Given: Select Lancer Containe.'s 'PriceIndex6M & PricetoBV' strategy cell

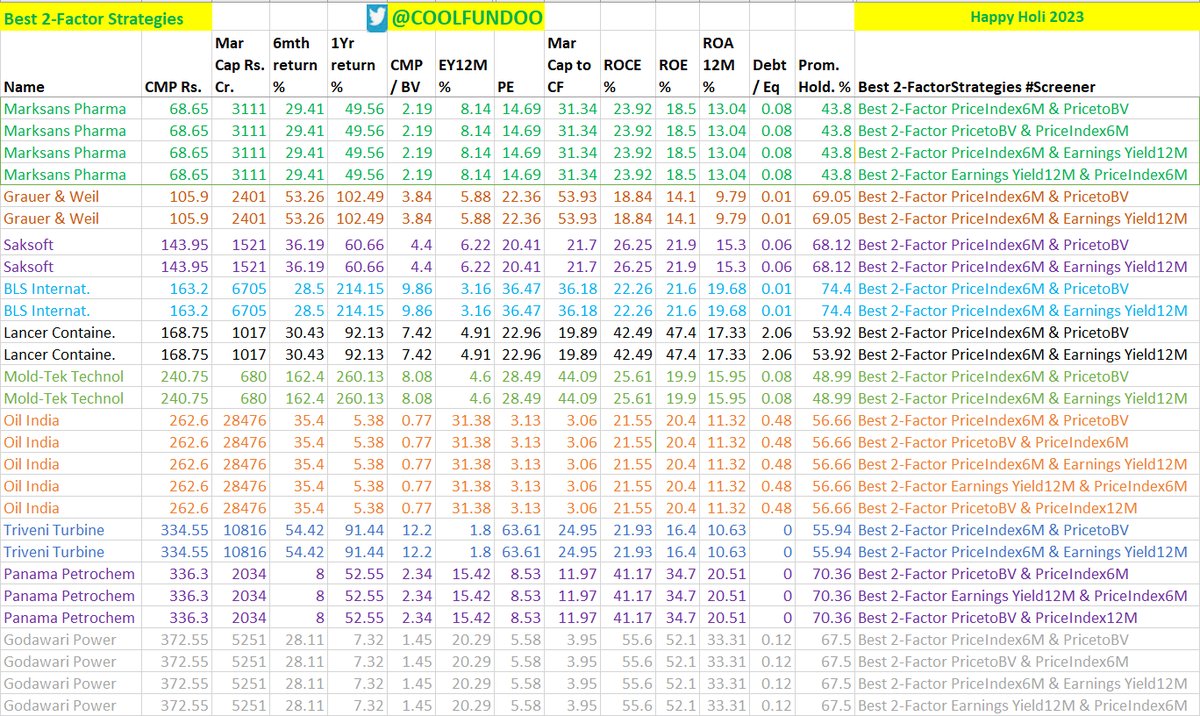Looking at the screenshot, I should coord(1026,332).
